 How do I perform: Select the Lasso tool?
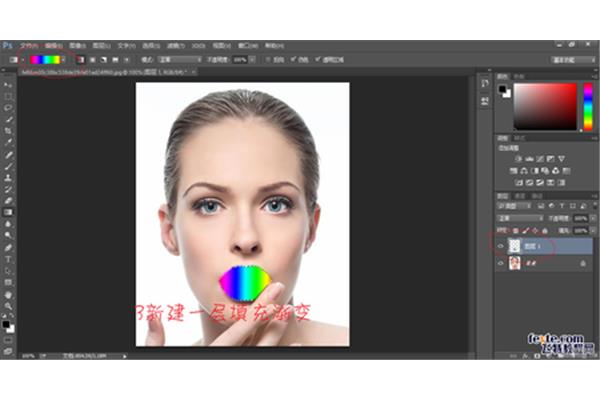coord(8,108)
